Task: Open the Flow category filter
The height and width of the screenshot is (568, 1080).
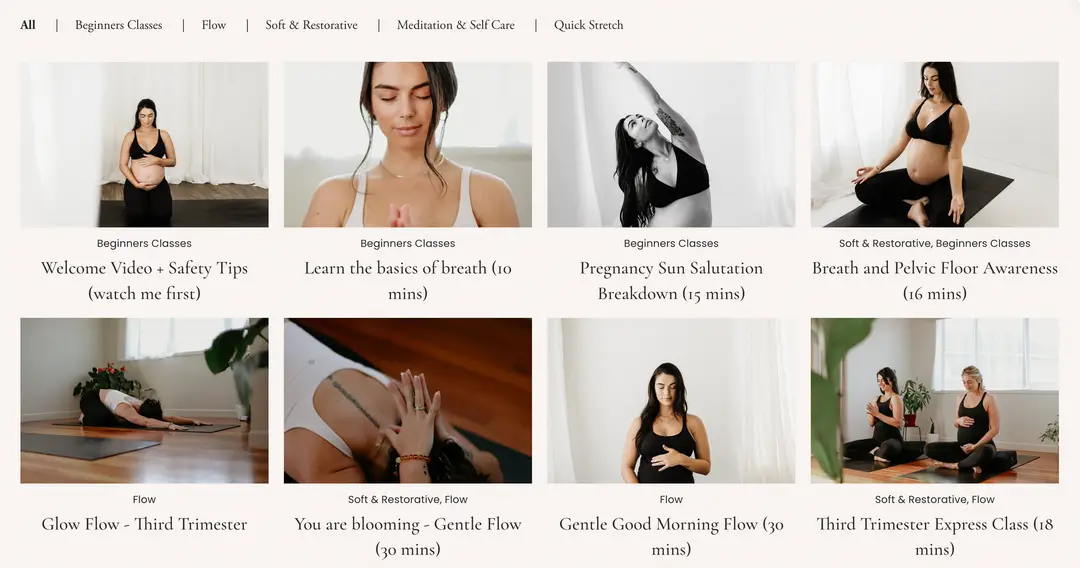Action: pyautogui.click(x=214, y=25)
